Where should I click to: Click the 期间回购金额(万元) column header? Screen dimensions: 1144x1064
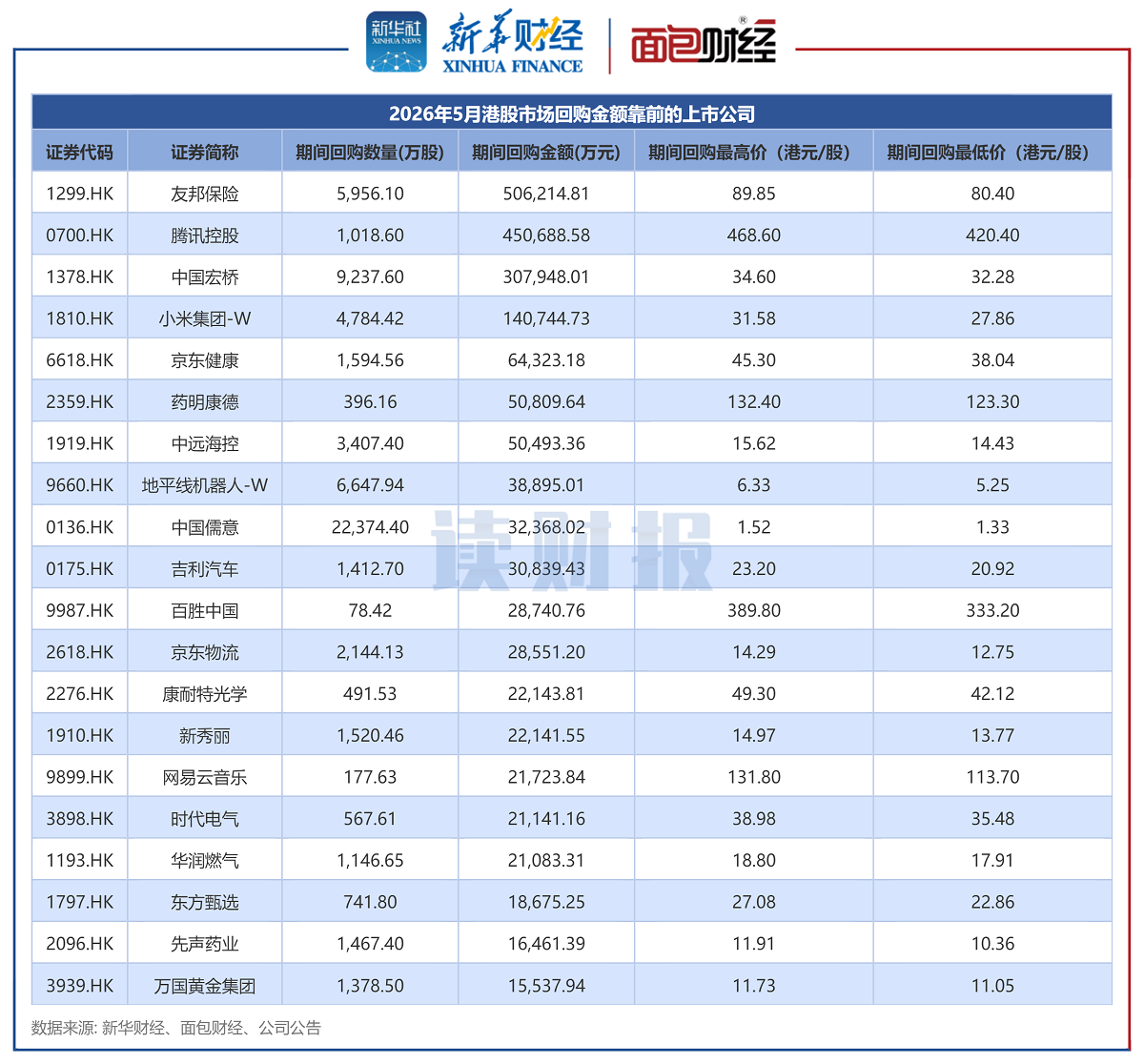click(x=546, y=153)
